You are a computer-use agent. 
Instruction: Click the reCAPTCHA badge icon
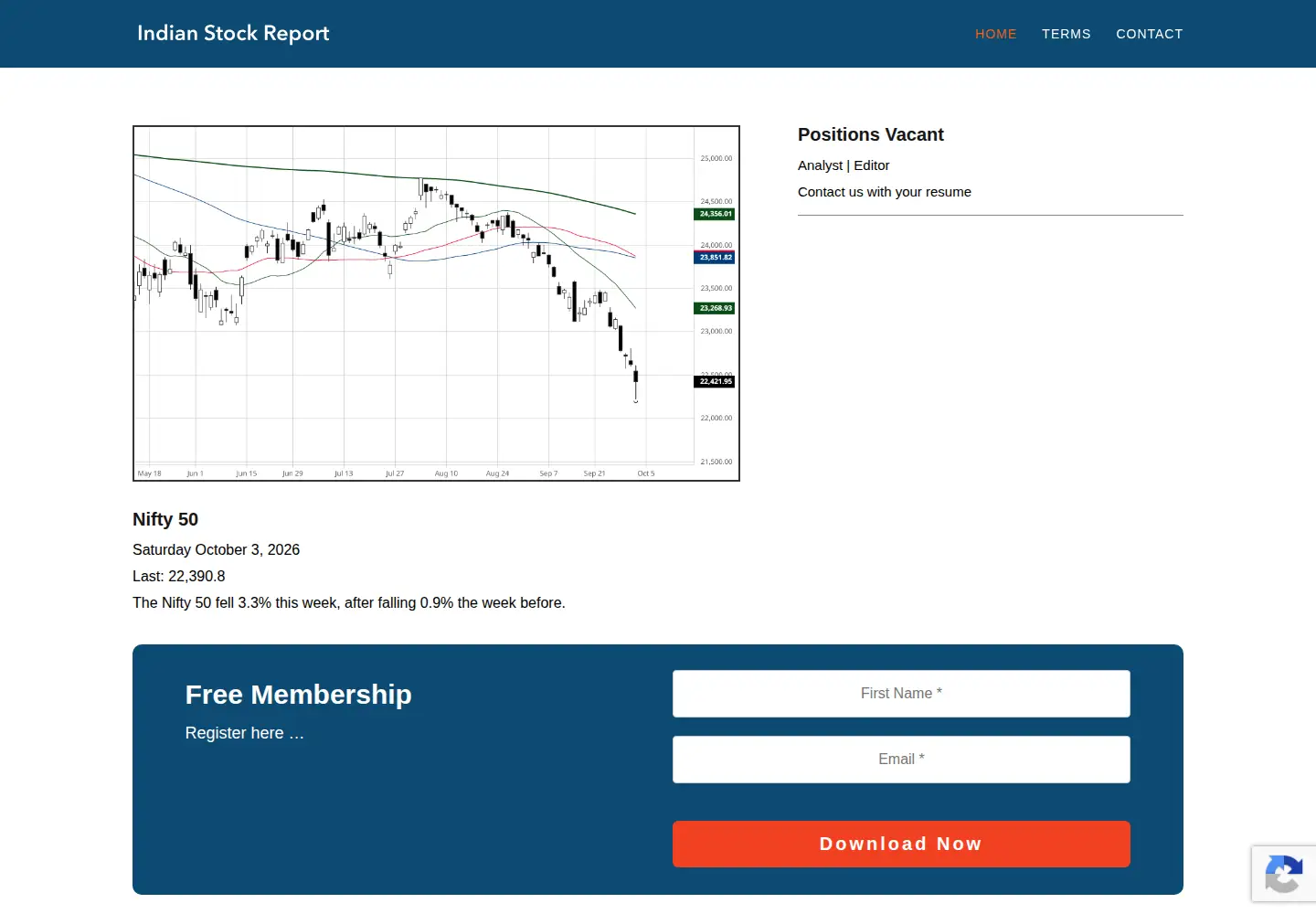[1283, 874]
